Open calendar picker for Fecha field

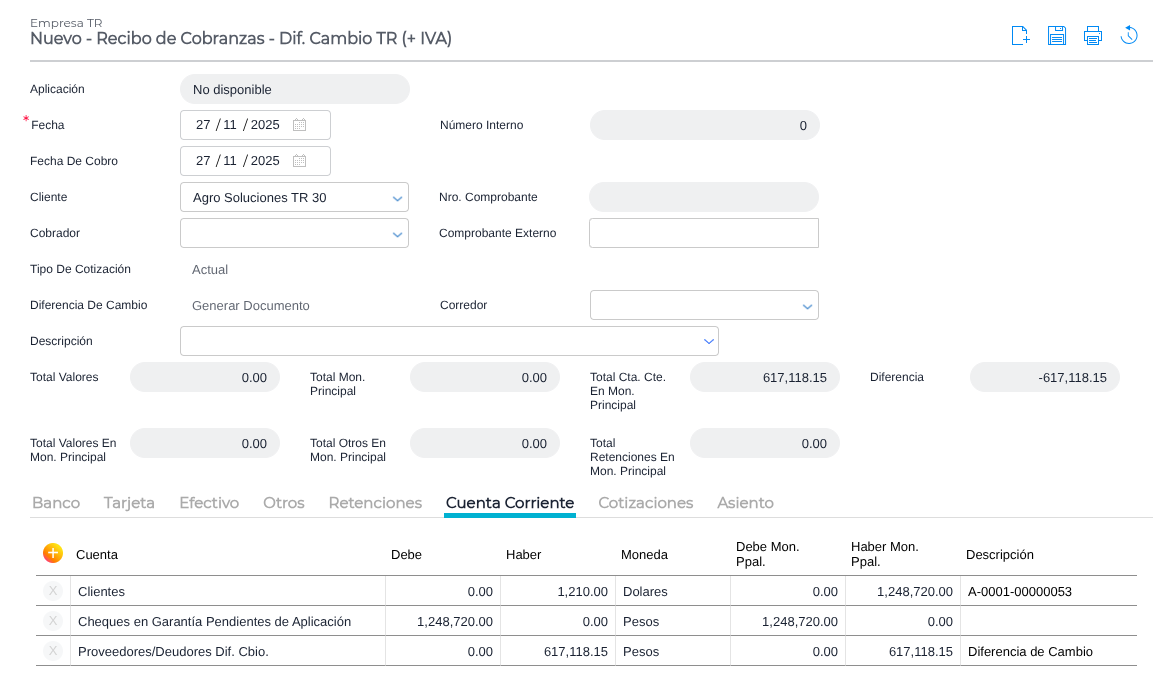click(299, 125)
